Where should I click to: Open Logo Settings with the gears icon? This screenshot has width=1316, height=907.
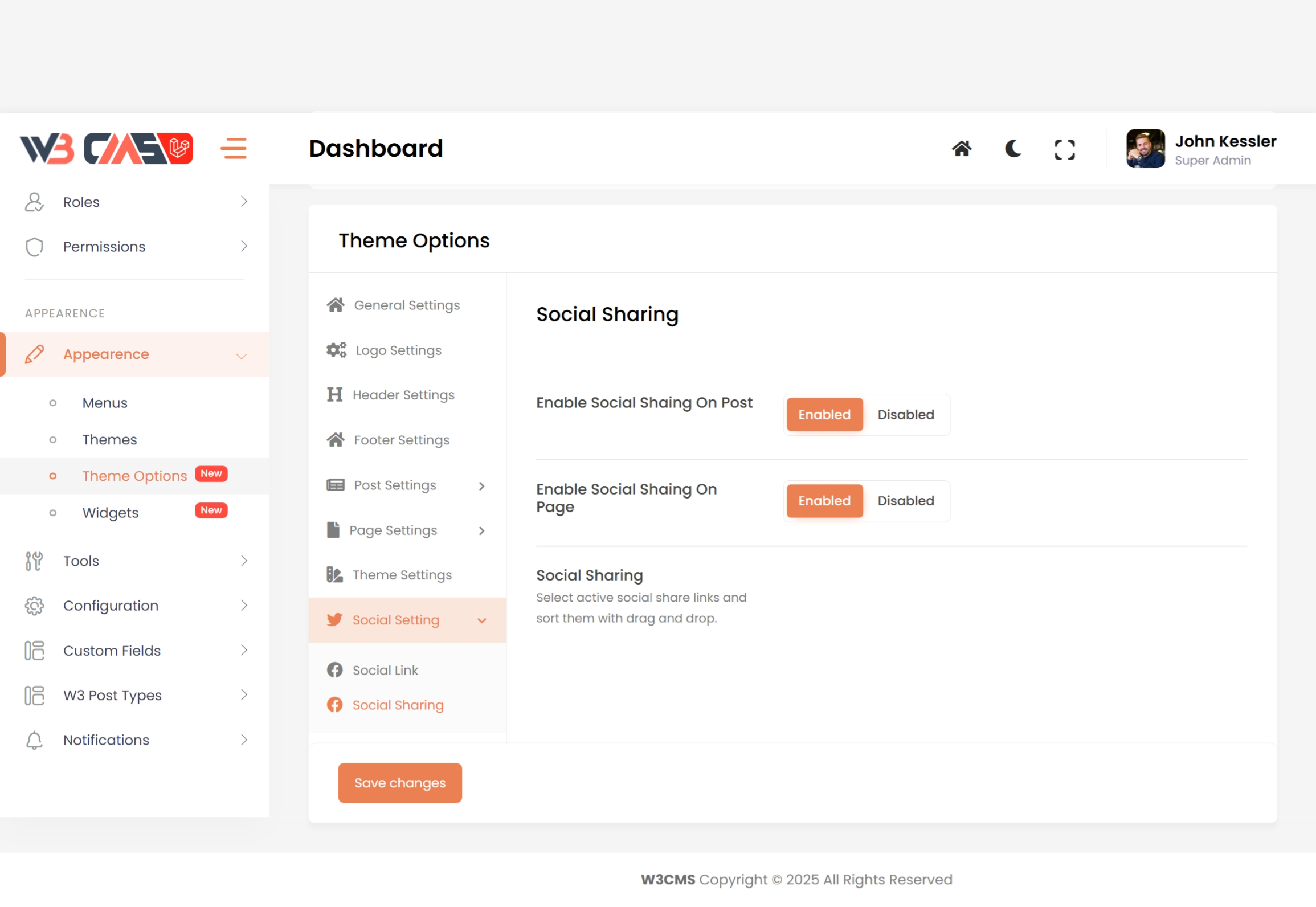(398, 350)
